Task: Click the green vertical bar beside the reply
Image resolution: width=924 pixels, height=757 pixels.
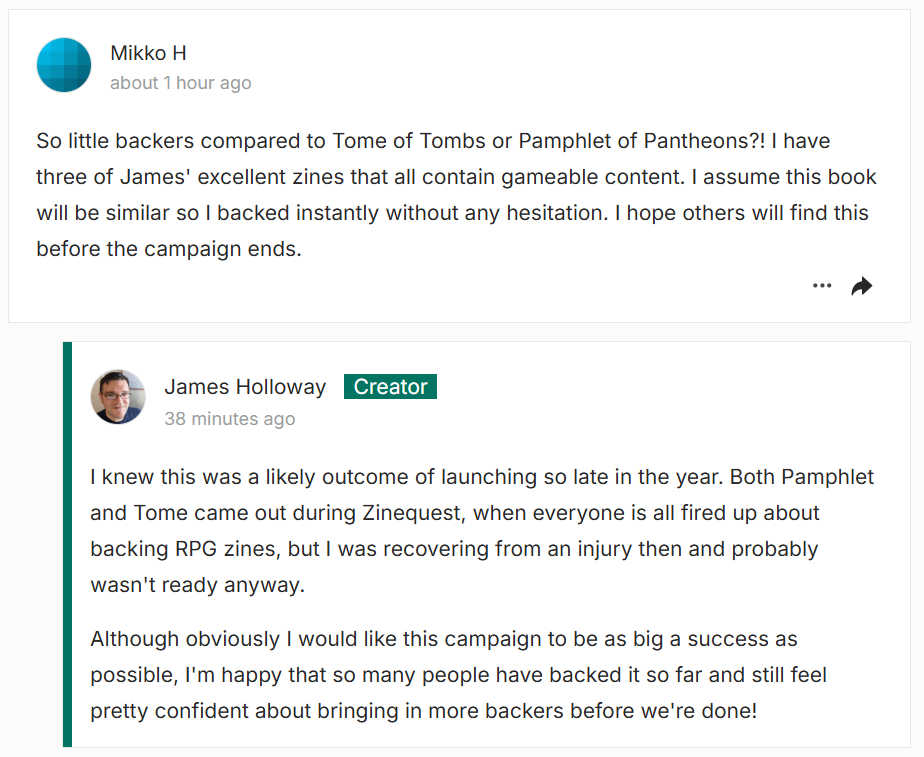Action: pyautogui.click(x=67, y=544)
